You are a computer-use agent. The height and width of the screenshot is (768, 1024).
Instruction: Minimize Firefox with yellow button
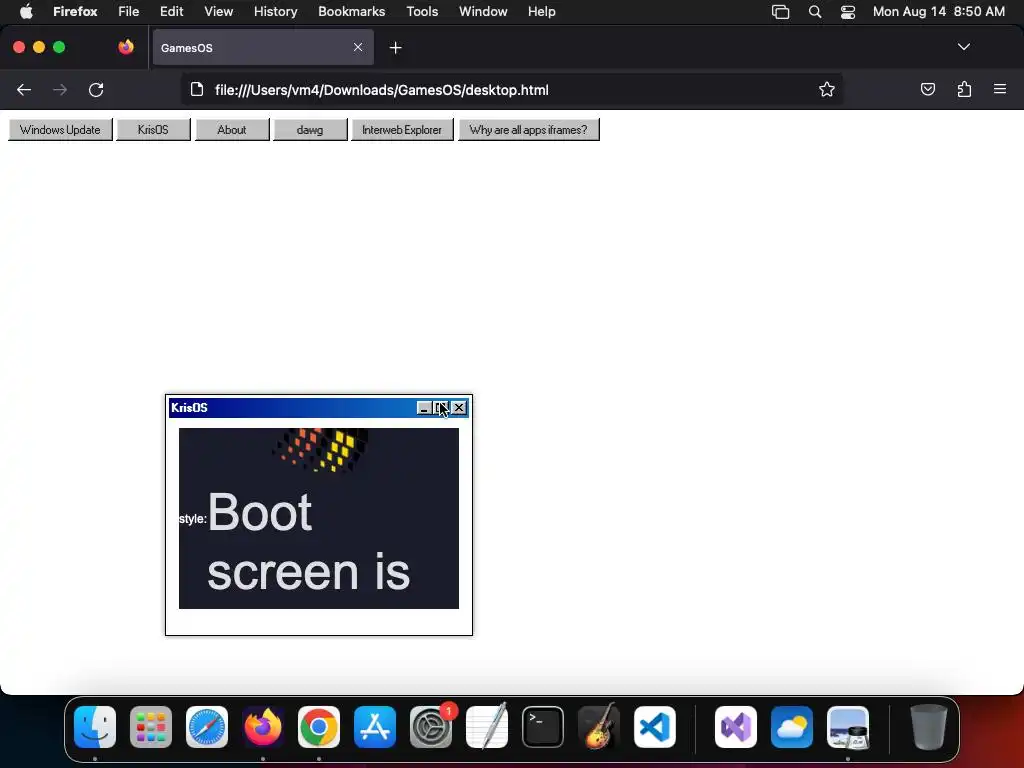39,47
